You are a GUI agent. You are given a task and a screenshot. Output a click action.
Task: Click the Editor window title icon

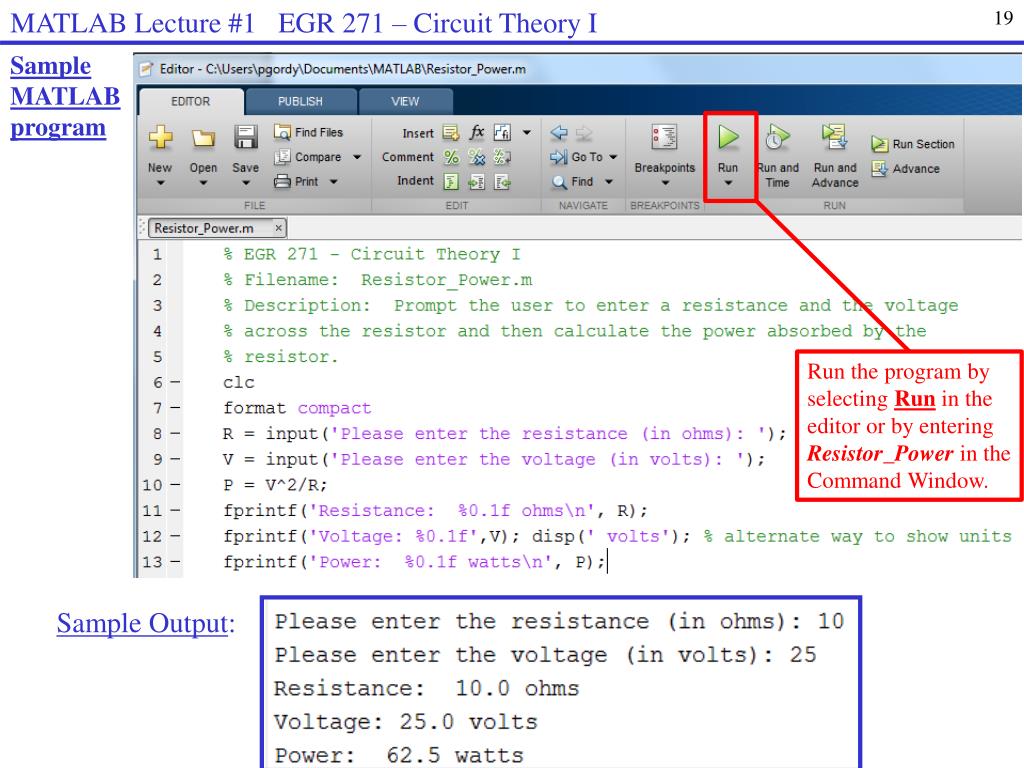147,69
